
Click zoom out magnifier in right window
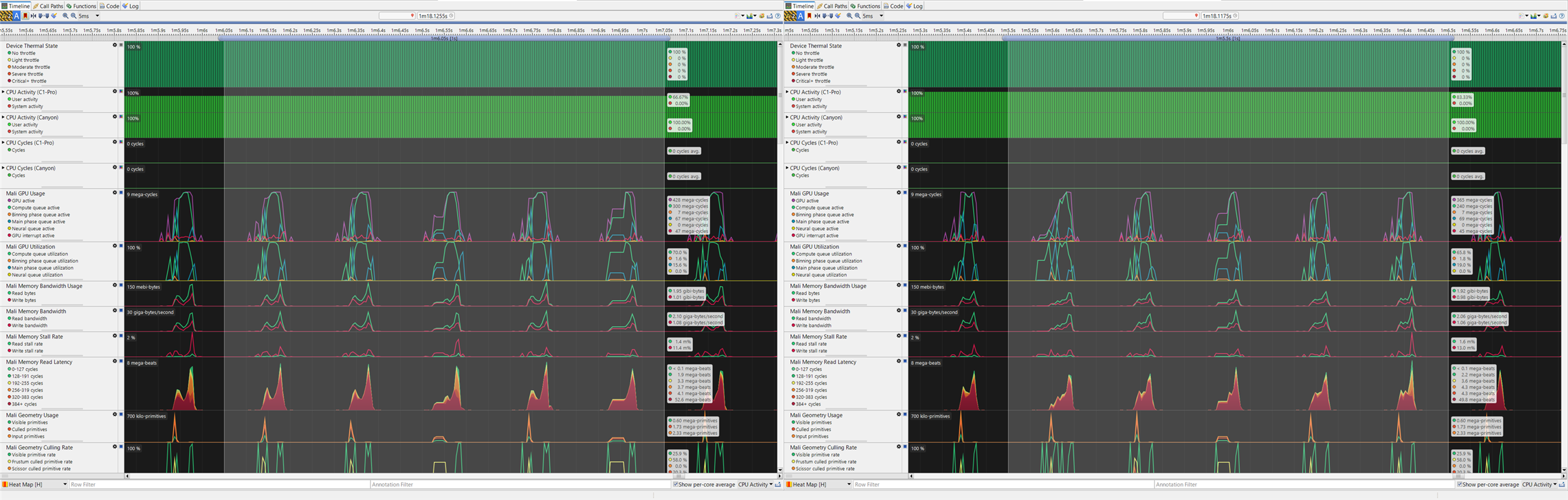click(858, 16)
